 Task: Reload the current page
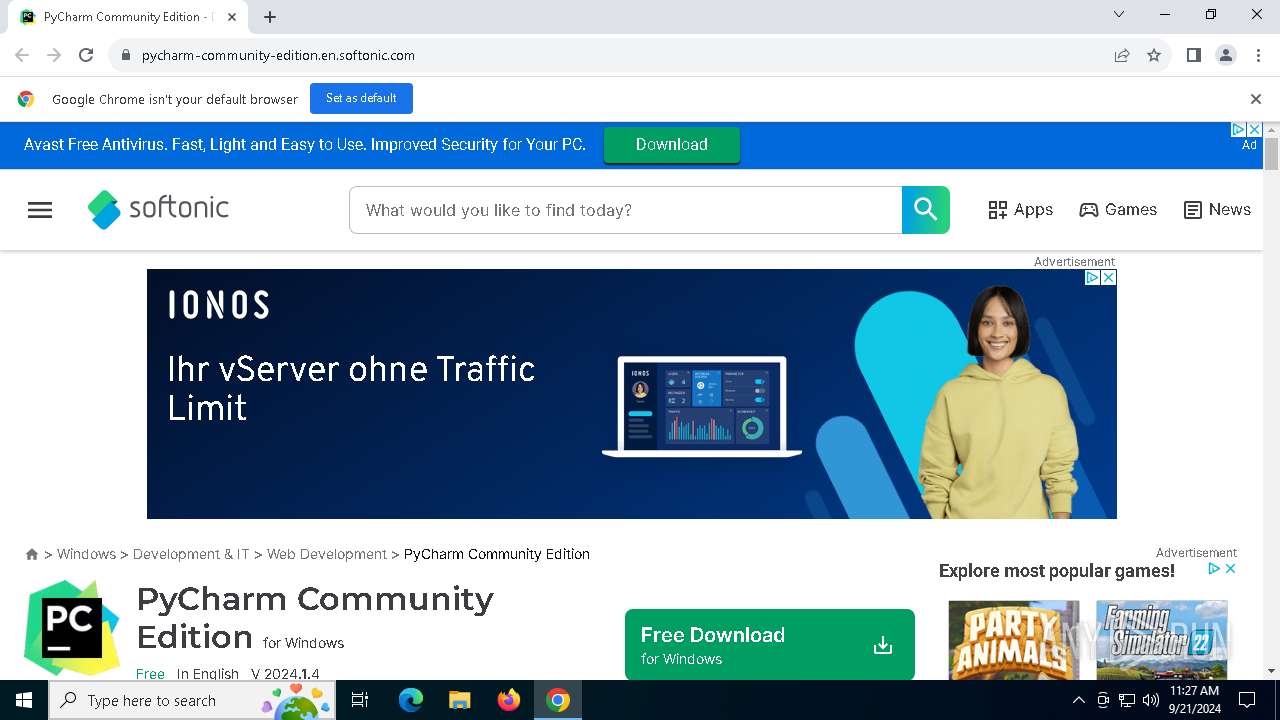86,55
